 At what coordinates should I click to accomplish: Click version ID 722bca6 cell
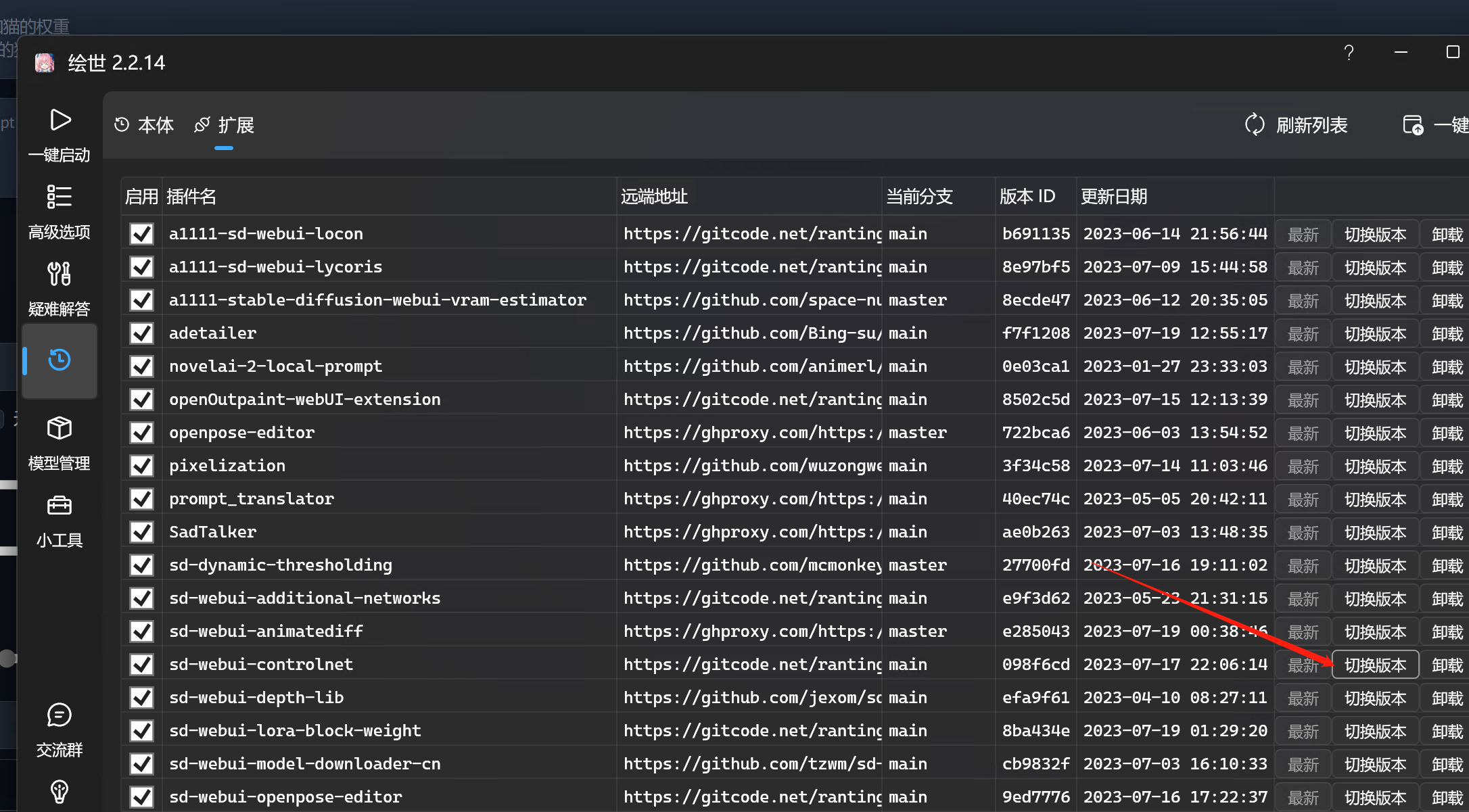click(x=1036, y=433)
